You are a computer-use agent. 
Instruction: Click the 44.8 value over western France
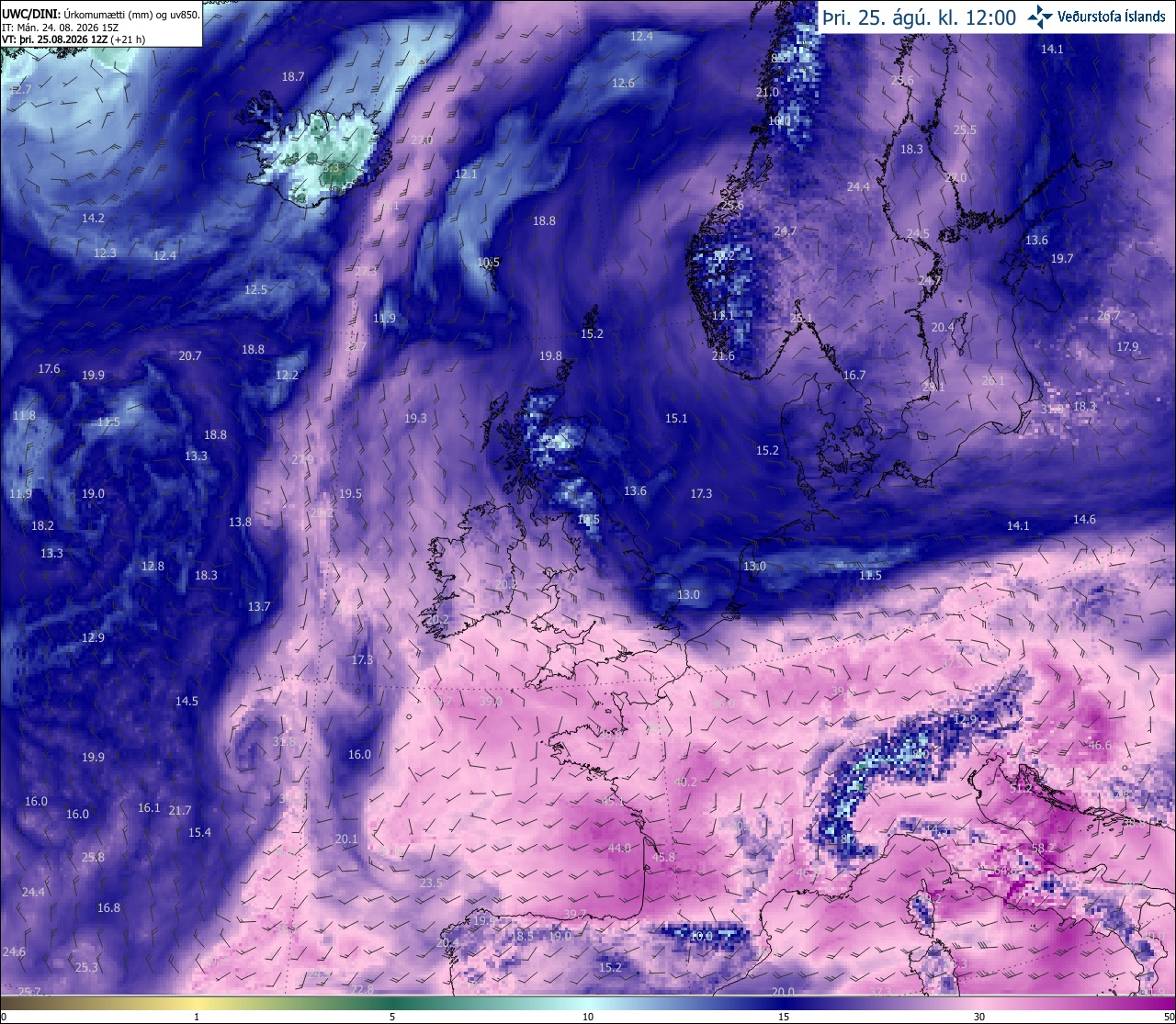pos(619,848)
